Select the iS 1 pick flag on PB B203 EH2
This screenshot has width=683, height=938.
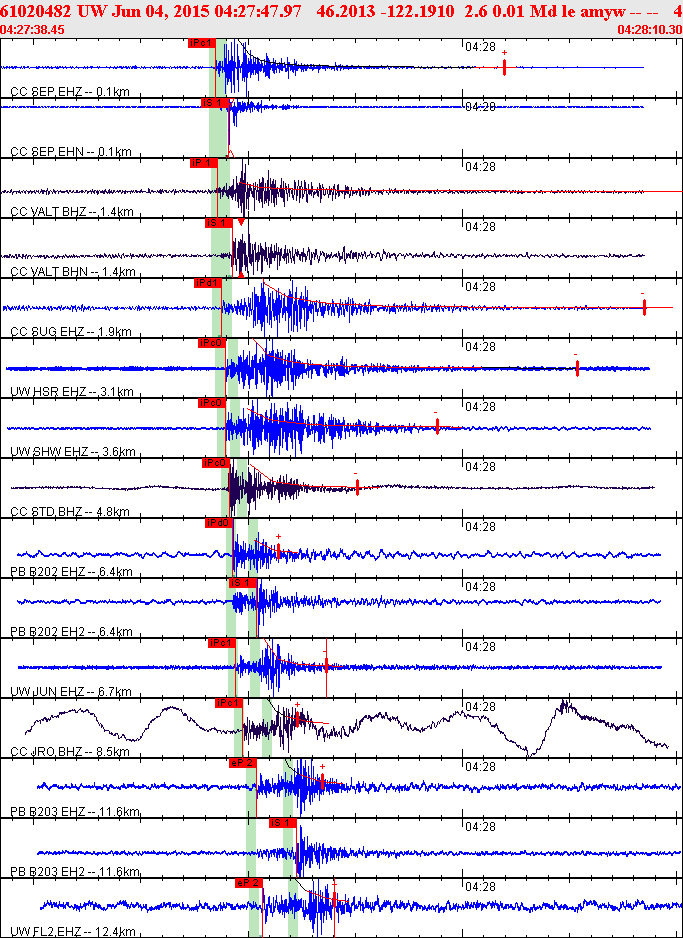tap(283, 823)
